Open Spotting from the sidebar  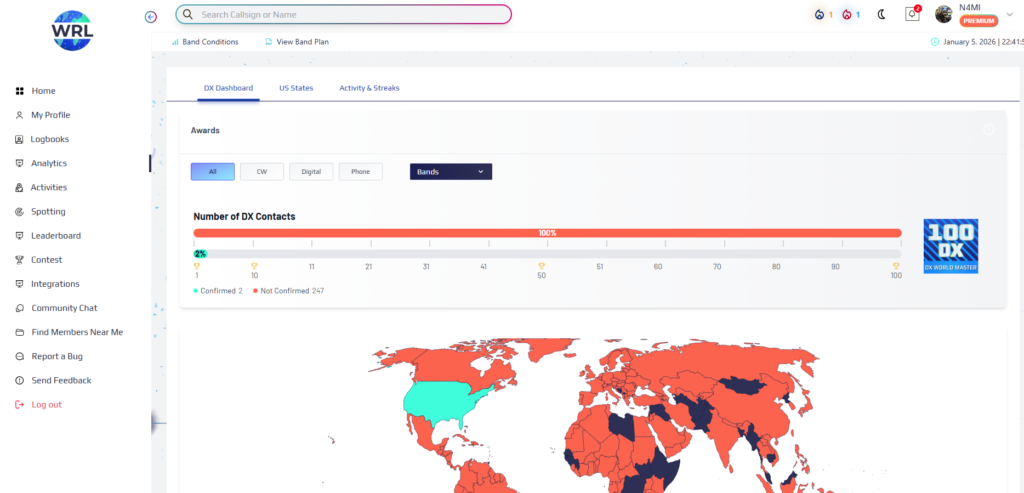point(48,212)
